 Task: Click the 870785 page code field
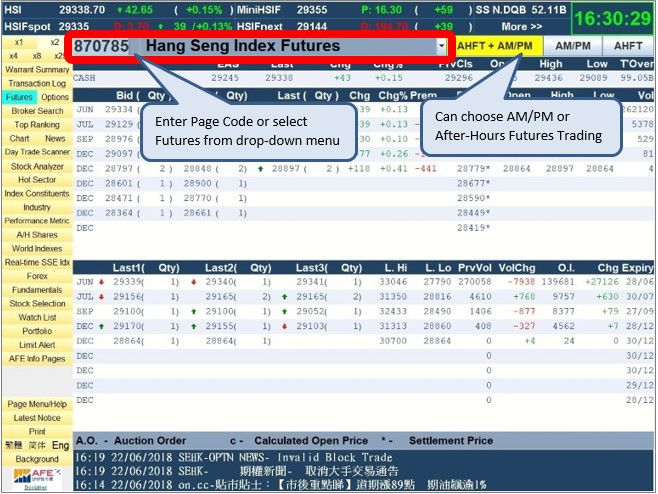[x=101, y=46]
